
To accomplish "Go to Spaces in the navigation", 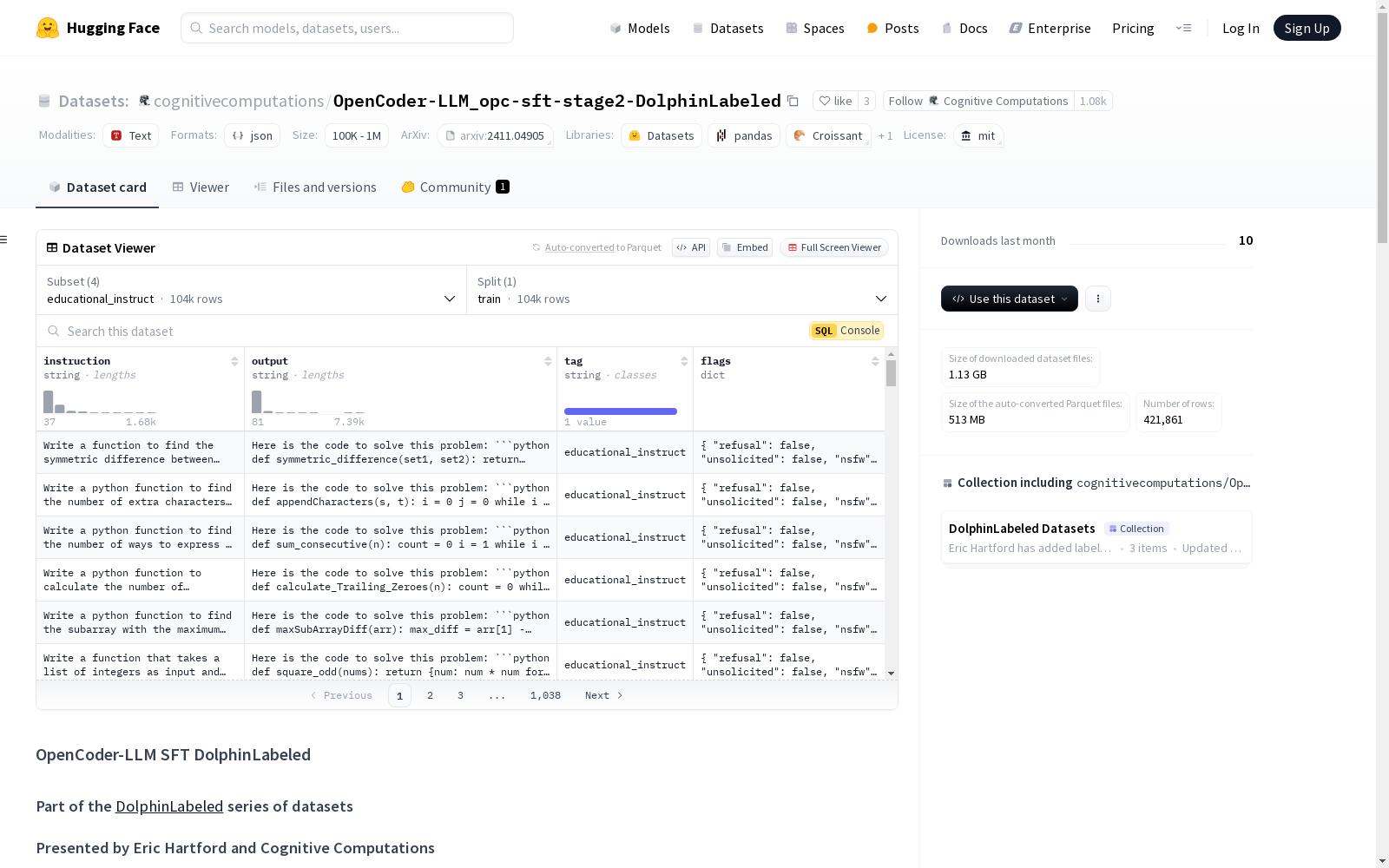I will (814, 28).
